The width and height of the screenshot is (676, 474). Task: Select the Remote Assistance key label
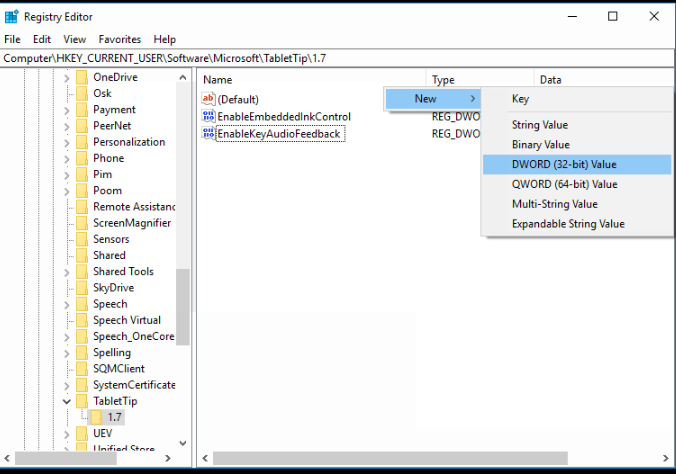(134, 207)
